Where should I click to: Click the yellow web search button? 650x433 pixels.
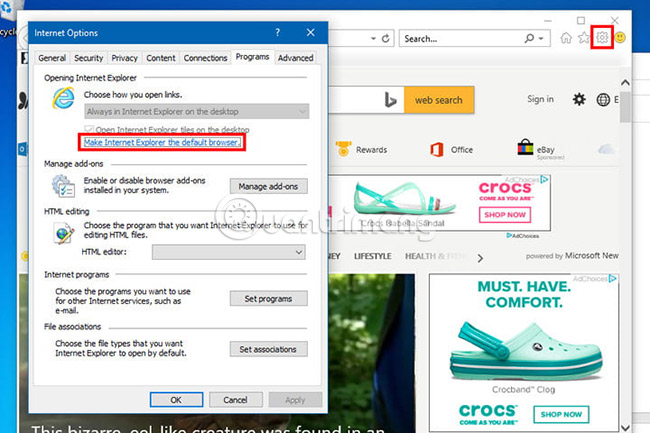point(439,100)
